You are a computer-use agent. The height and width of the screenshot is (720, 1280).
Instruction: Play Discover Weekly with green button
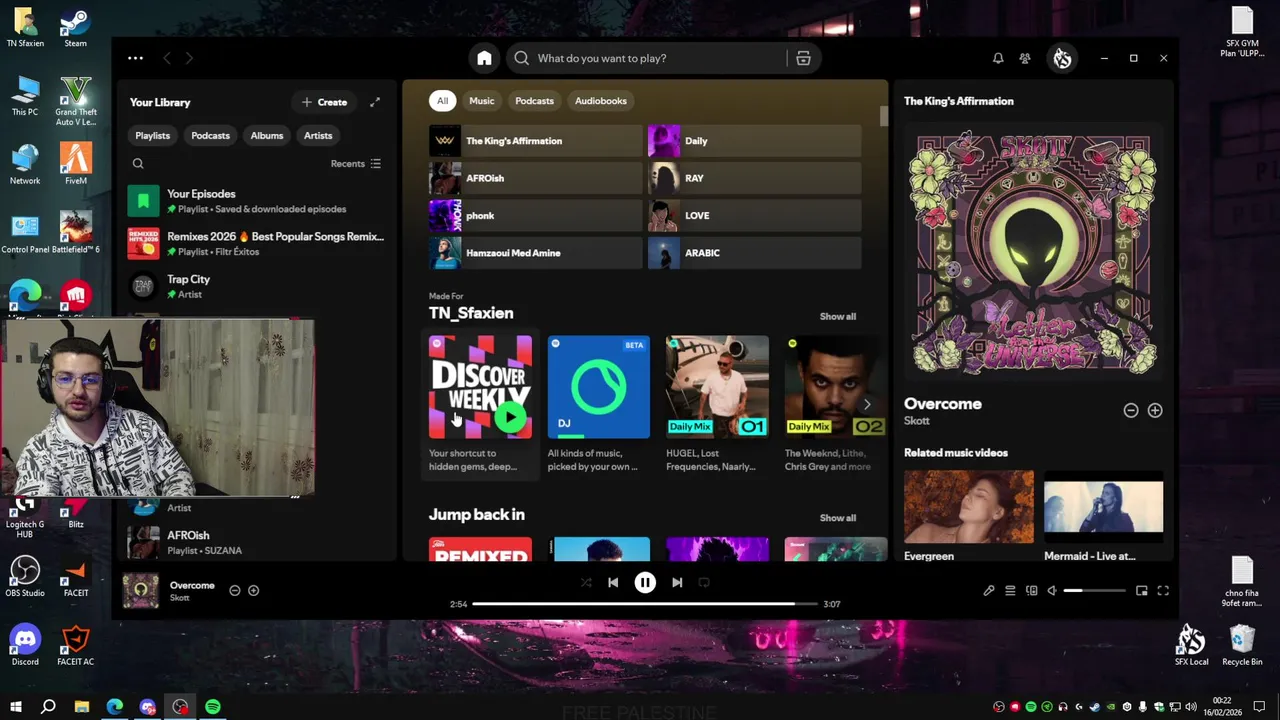coord(511,417)
